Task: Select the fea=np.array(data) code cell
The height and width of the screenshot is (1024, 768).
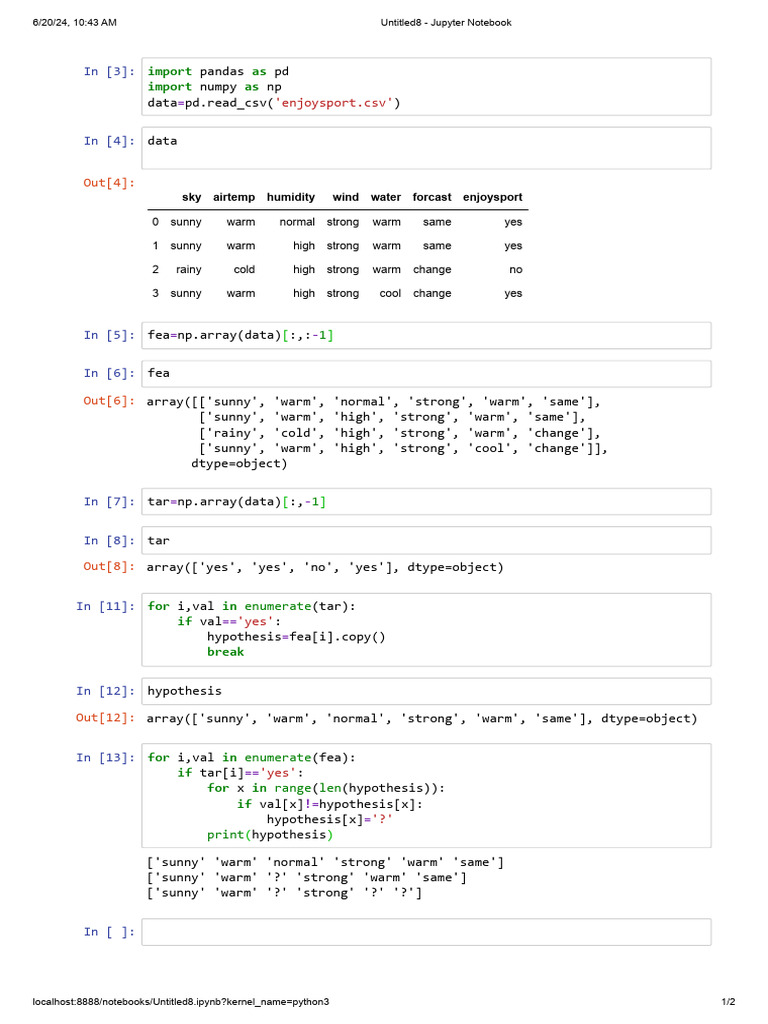Action: click(x=426, y=335)
